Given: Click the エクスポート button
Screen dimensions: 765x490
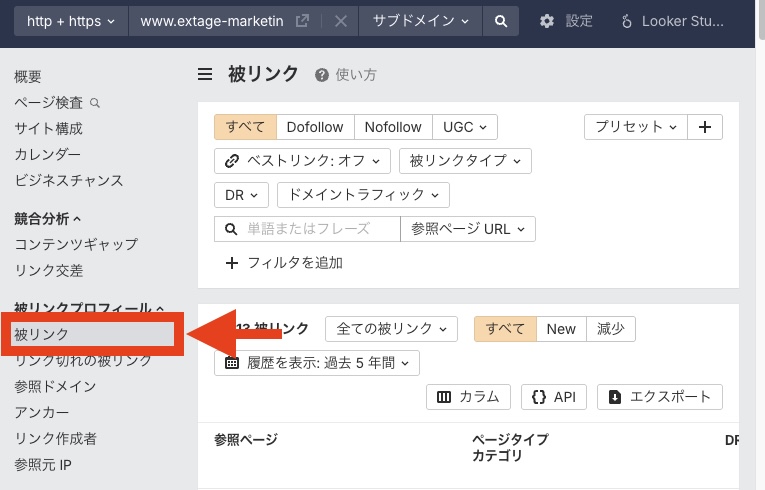Looking at the screenshot, I should [x=660, y=397].
